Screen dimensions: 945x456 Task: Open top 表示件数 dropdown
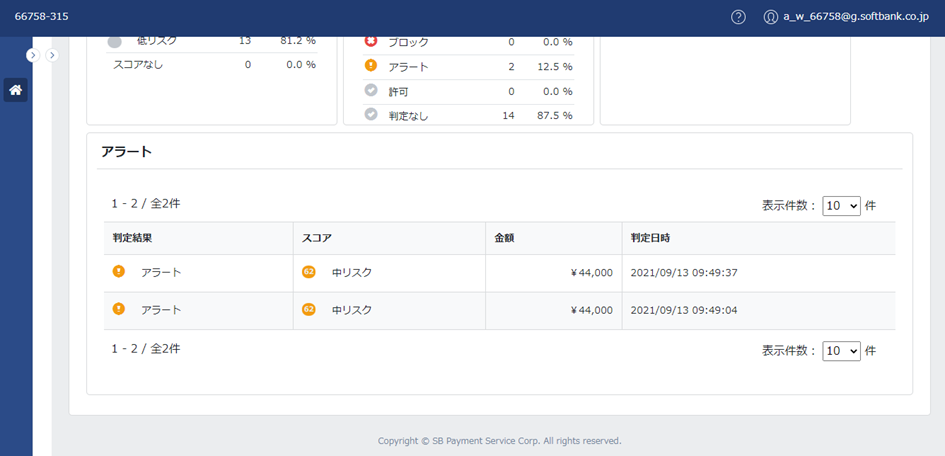pos(841,205)
